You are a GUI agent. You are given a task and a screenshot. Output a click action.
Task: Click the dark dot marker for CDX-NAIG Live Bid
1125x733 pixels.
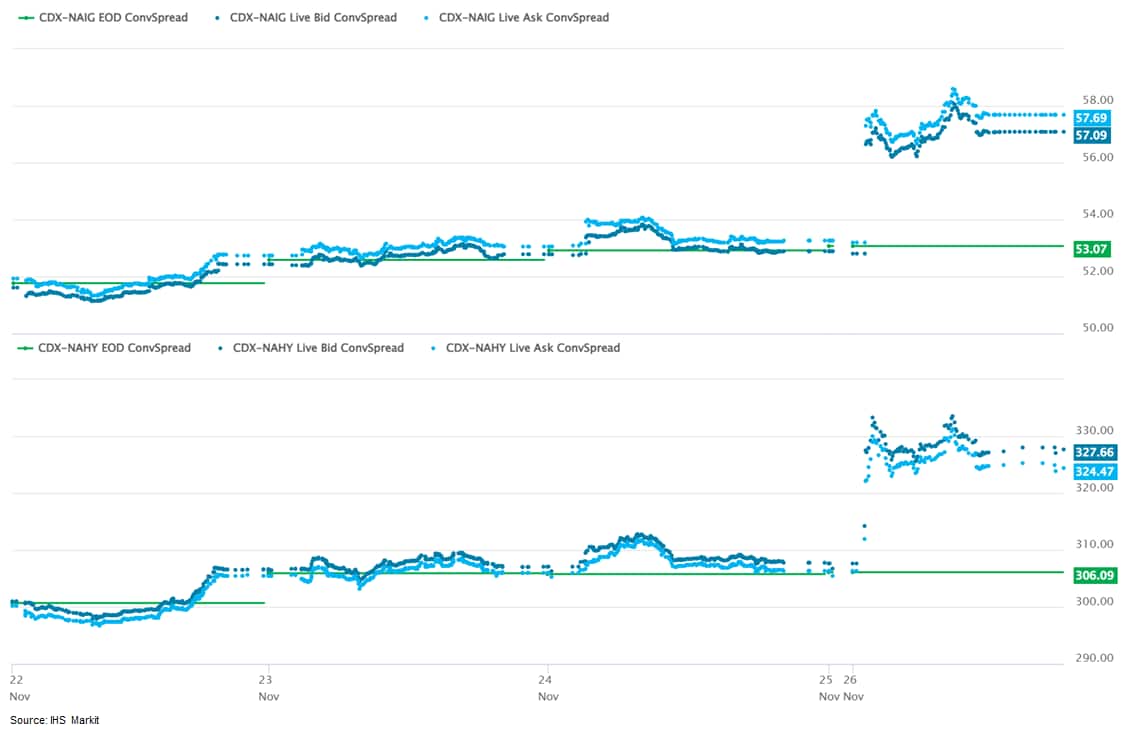218,17
